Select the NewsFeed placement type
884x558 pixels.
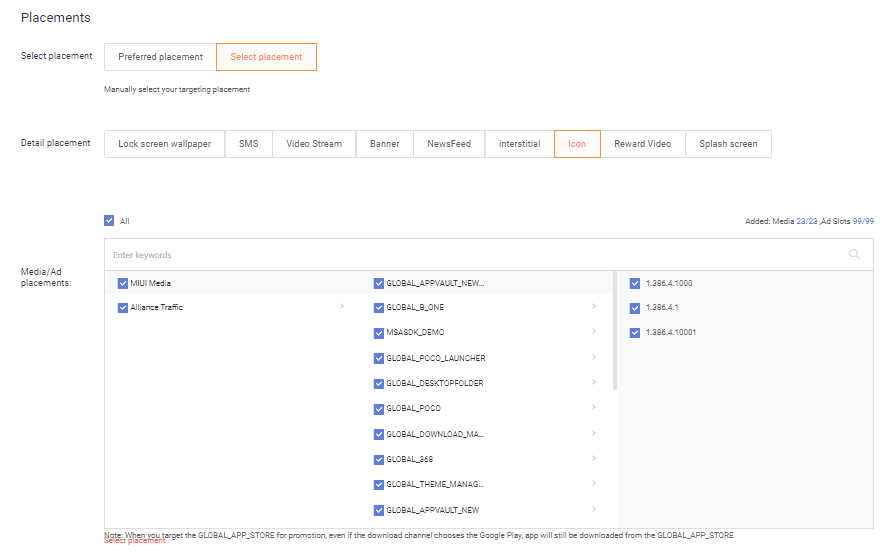tap(449, 144)
